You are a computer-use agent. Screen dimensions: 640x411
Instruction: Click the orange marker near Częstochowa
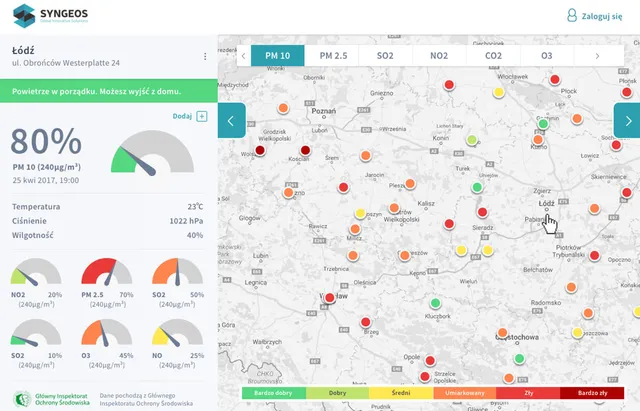point(502,333)
